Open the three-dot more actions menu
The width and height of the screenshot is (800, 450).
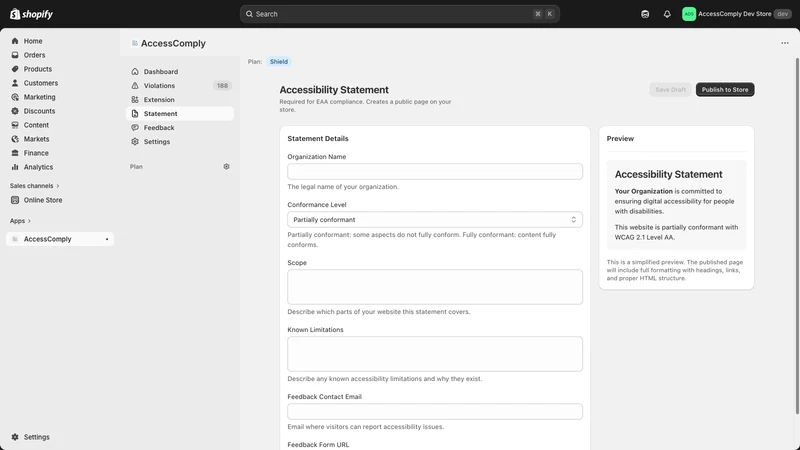pyautogui.click(x=785, y=43)
